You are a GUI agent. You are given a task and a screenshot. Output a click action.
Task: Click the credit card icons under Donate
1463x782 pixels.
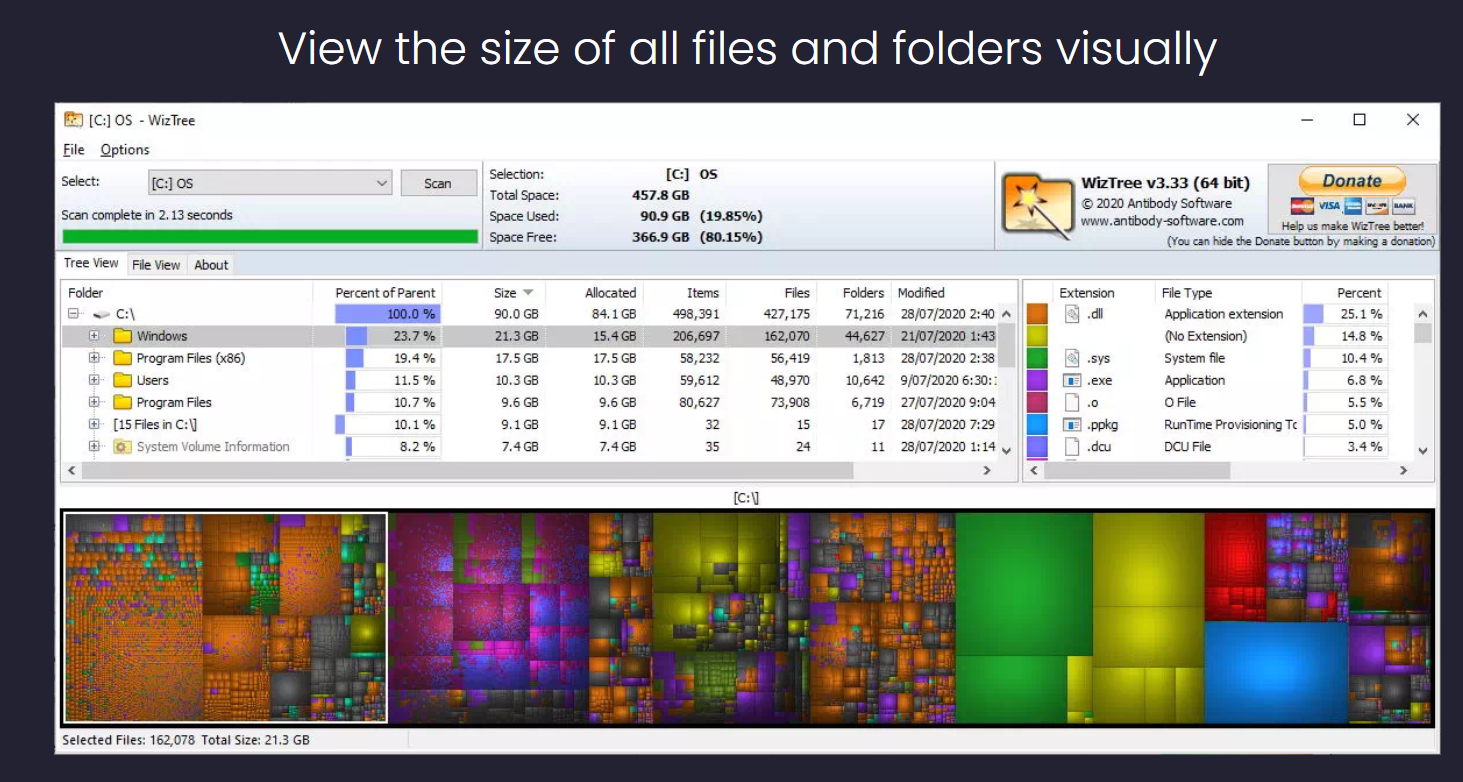[1352, 206]
